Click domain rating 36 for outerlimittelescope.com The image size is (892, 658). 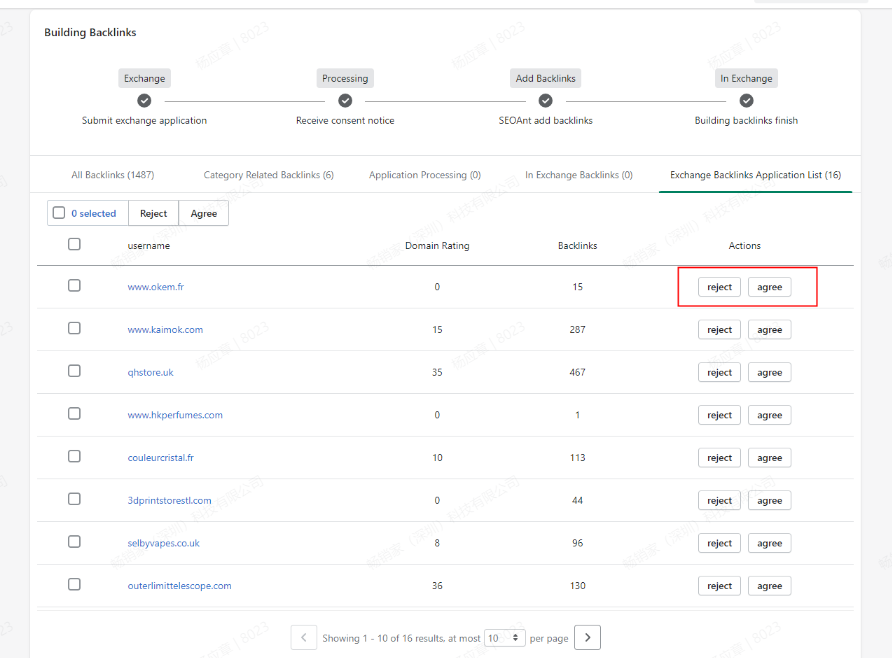(x=437, y=585)
